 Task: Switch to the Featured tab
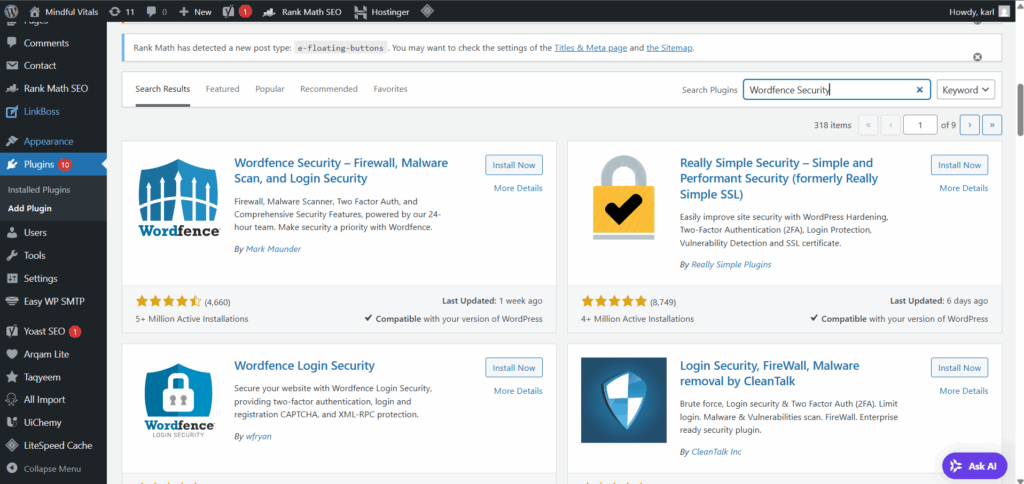(223, 89)
